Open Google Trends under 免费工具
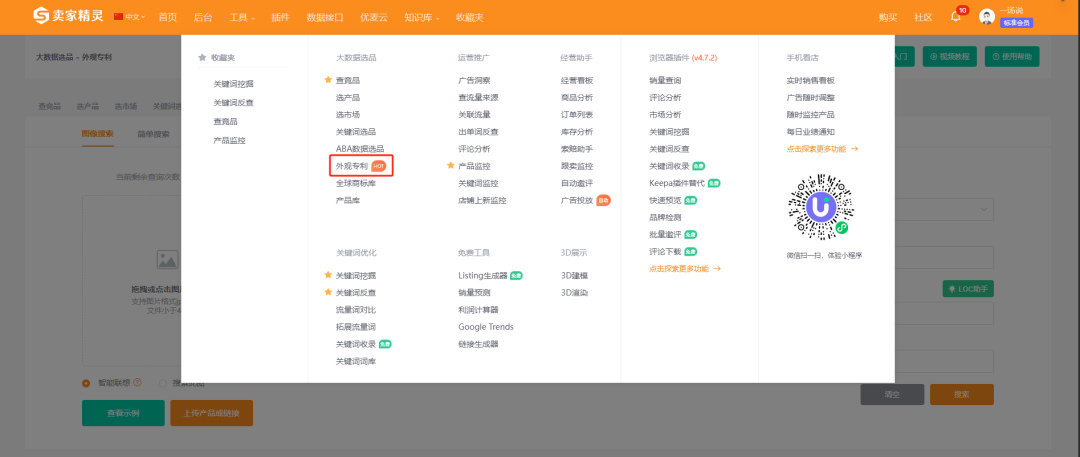This screenshot has width=1080, height=457. [486, 327]
